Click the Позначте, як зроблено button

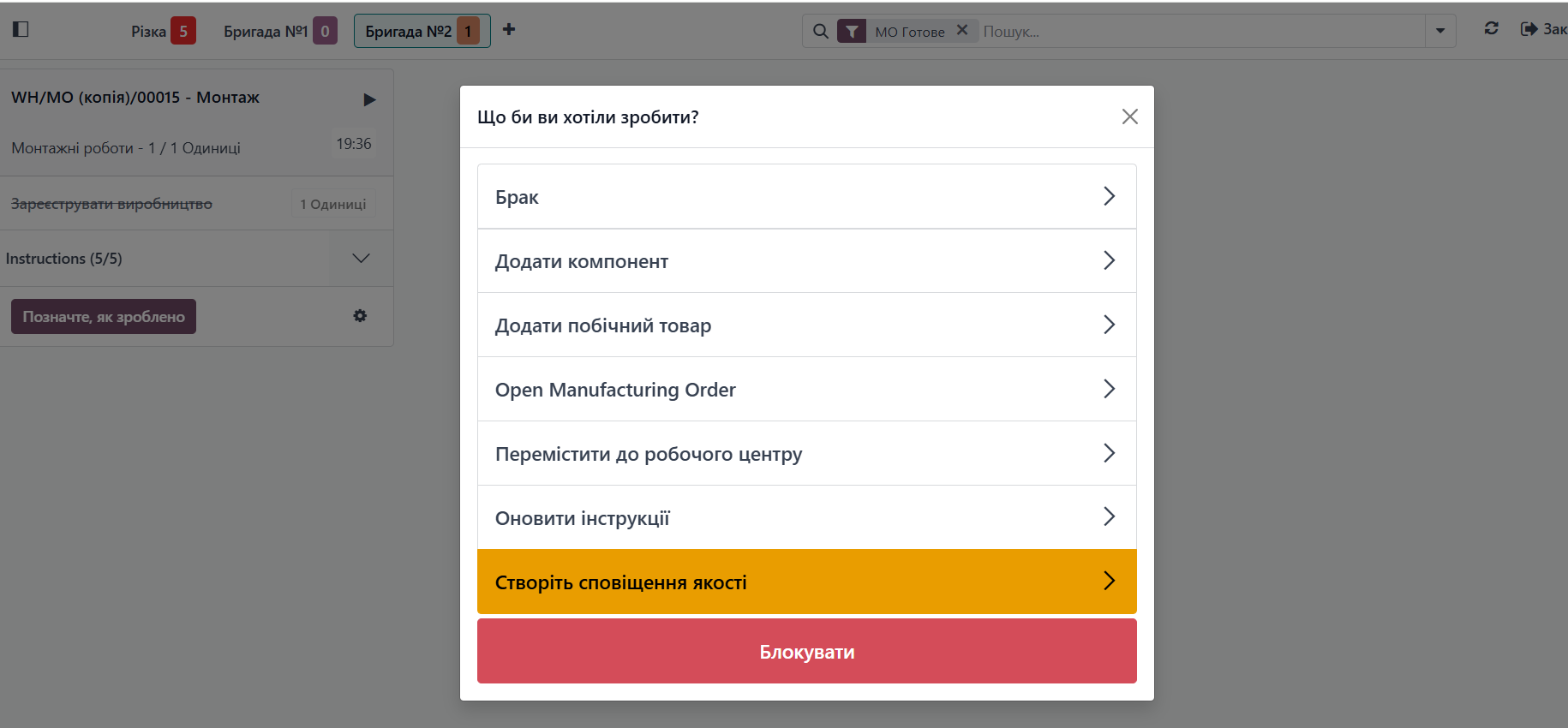click(104, 317)
